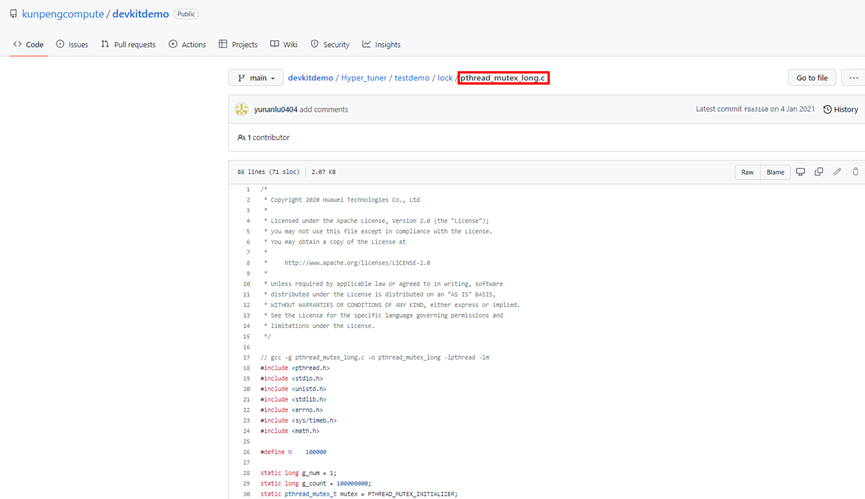Switch to the Issues tab
This screenshot has height=499, width=865.
pyautogui.click(x=72, y=45)
